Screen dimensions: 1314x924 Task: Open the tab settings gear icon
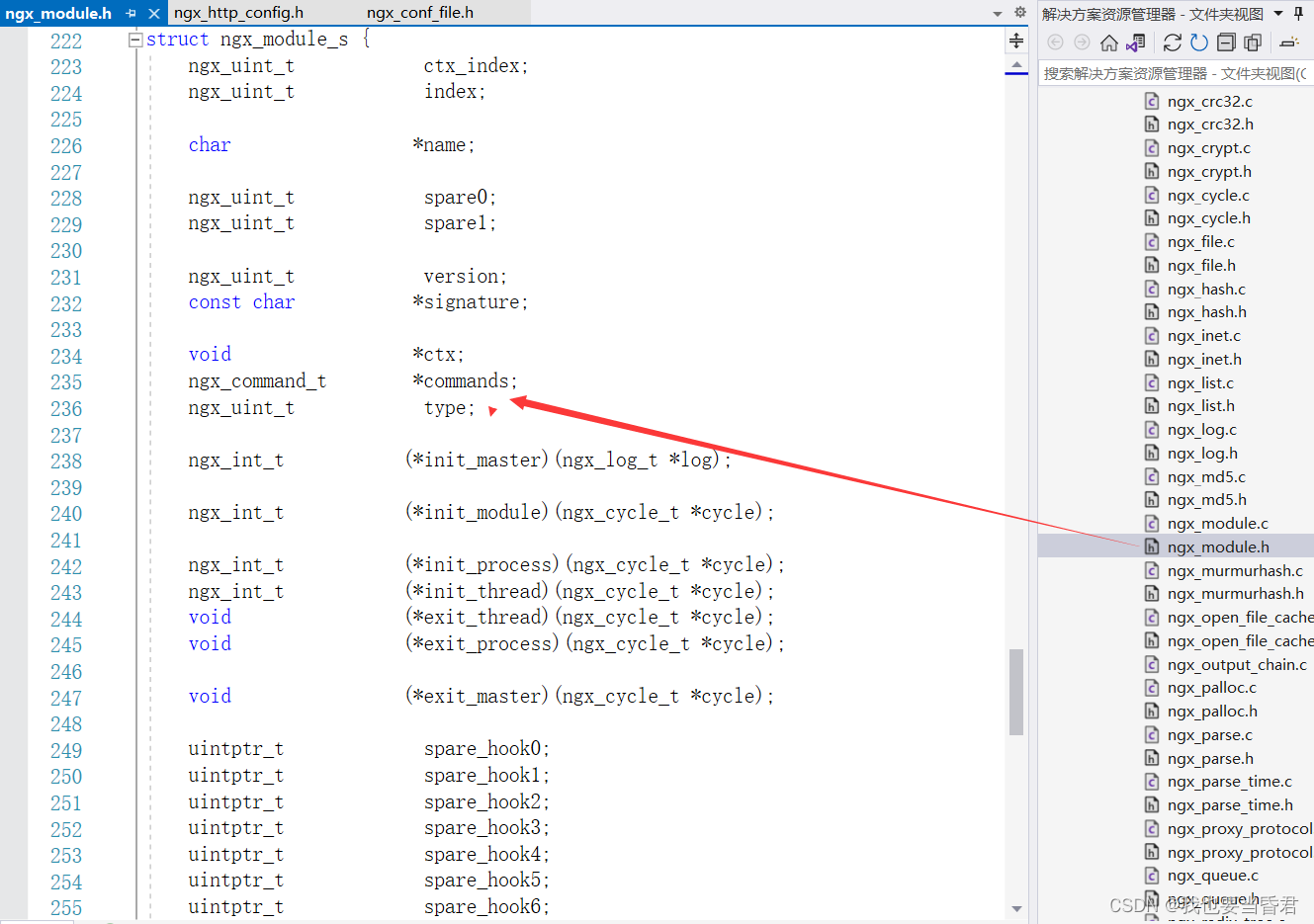click(1020, 13)
